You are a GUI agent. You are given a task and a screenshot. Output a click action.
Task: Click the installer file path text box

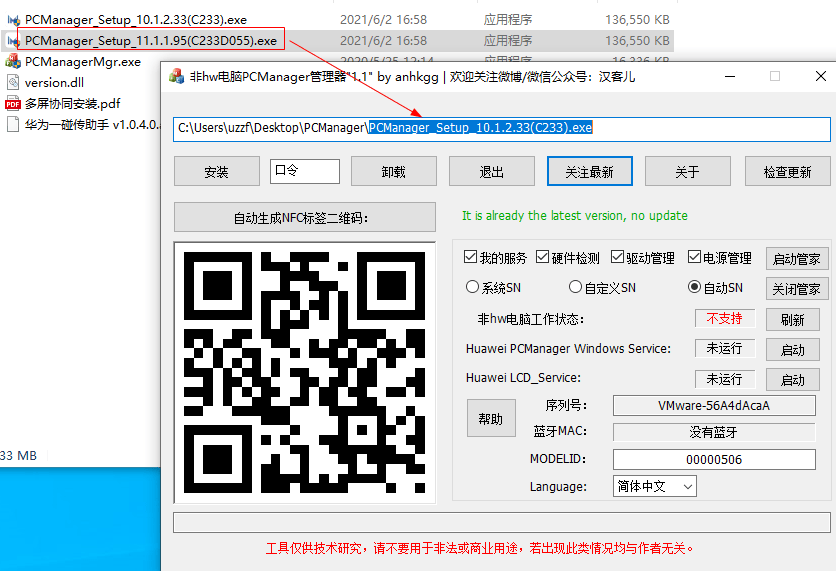click(x=500, y=128)
